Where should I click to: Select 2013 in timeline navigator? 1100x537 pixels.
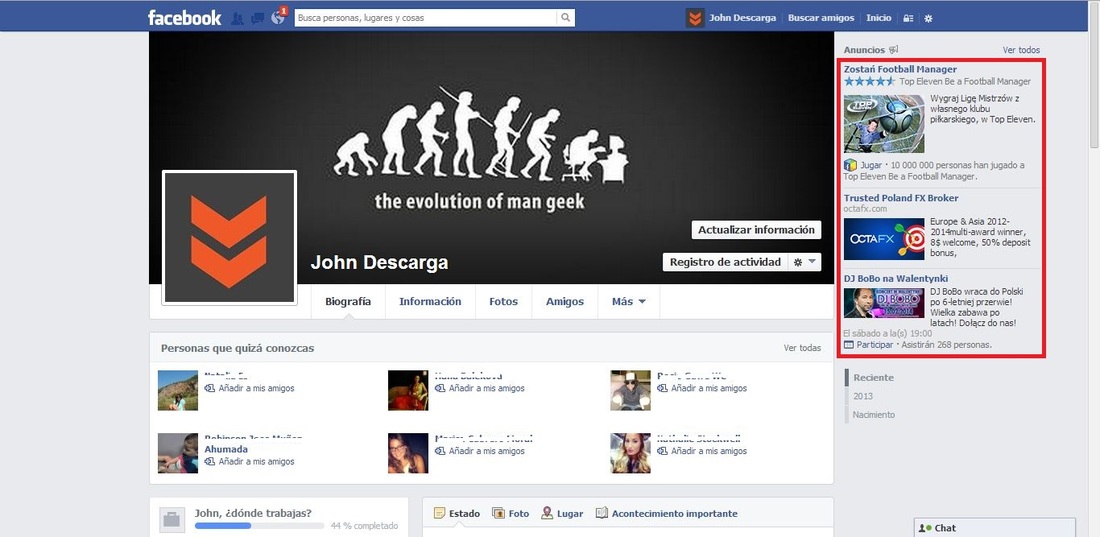click(x=863, y=396)
